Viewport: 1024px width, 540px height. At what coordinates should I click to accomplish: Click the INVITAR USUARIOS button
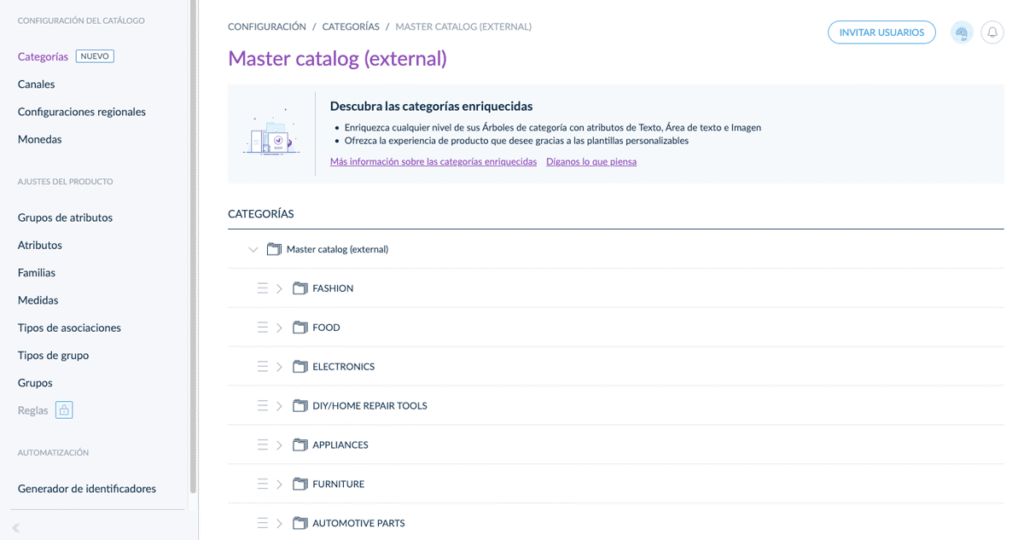882,32
